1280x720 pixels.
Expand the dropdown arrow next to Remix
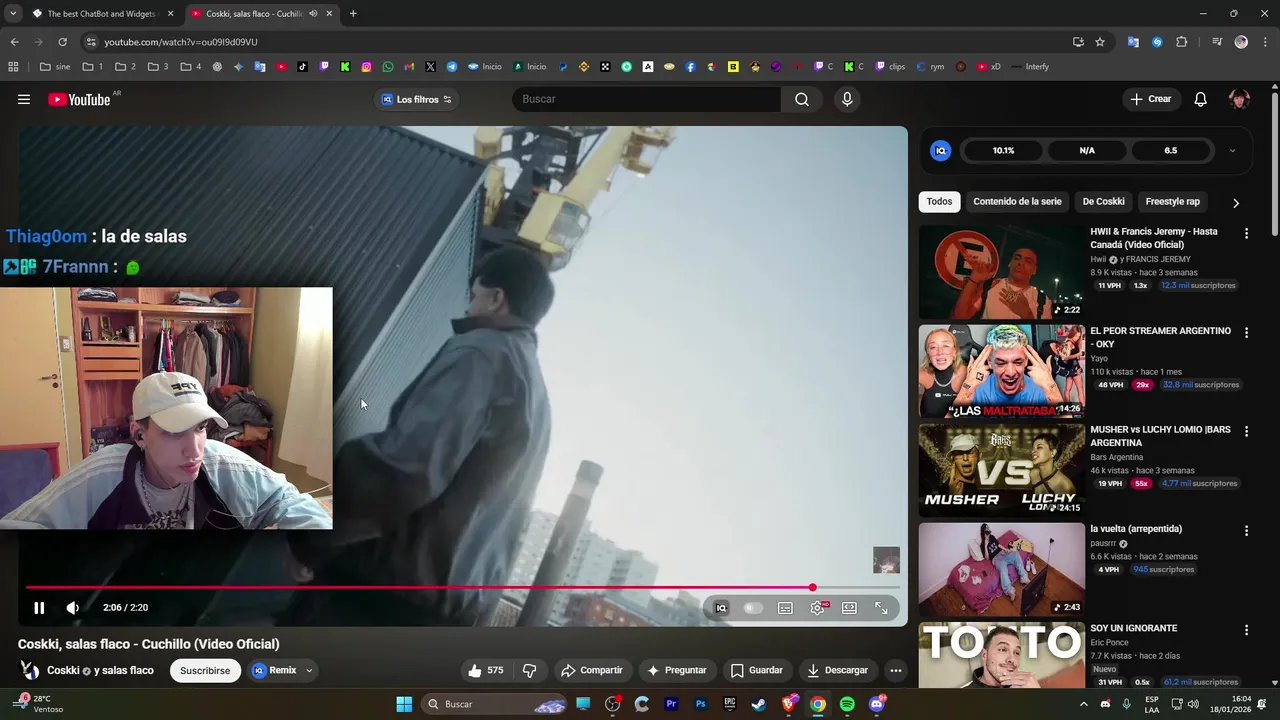(x=309, y=670)
